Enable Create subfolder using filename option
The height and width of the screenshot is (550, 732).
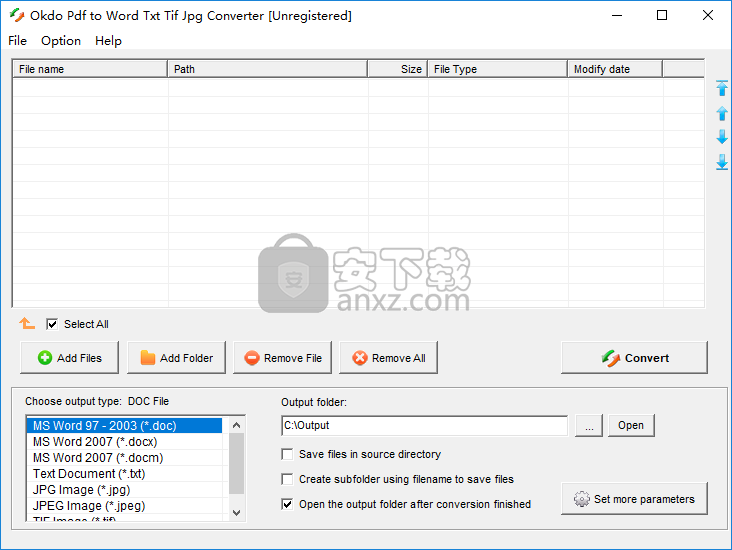pyautogui.click(x=288, y=479)
